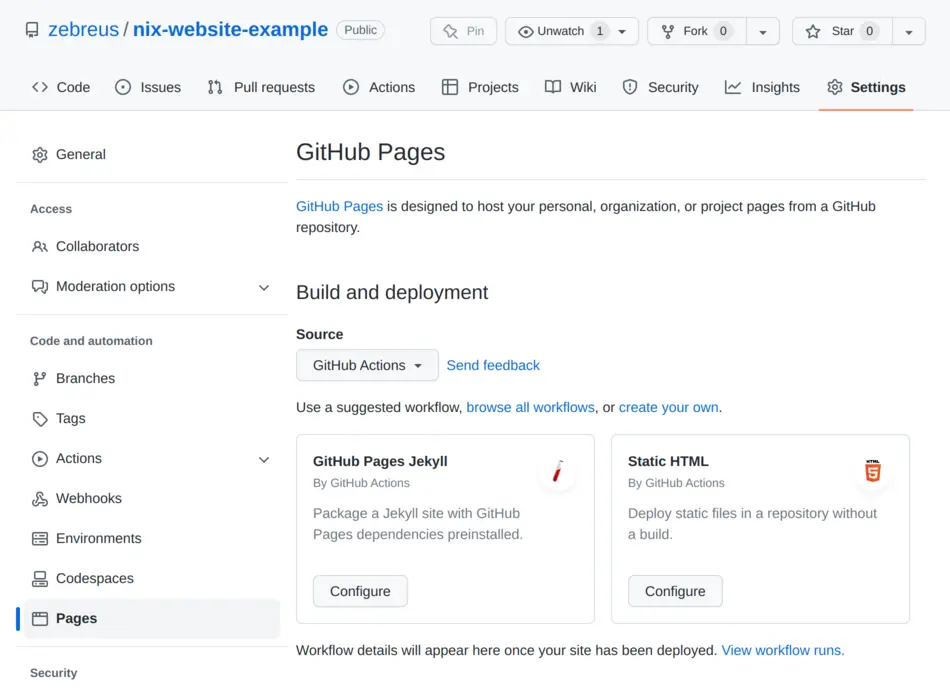Viewport: 950px width, 700px height.
Task: Click the branch icon beside Branches
Action: click(x=40, y=379)
